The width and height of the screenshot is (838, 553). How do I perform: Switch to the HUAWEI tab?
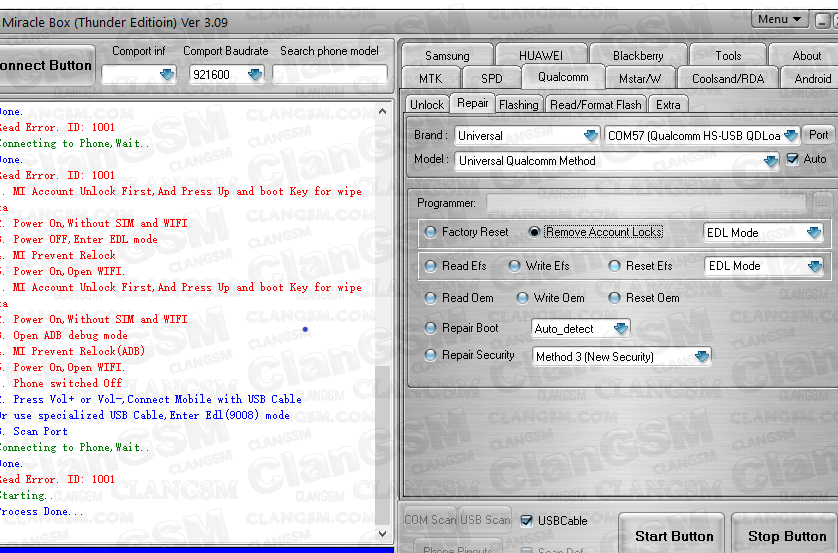pyautogui.click(x=541, y=56)
